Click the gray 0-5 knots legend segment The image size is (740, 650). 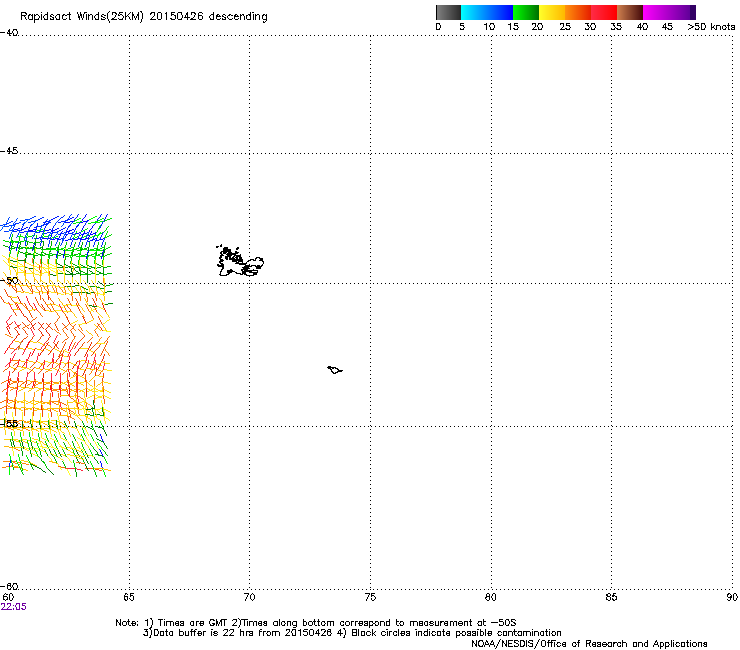click(x=448, y=12)
